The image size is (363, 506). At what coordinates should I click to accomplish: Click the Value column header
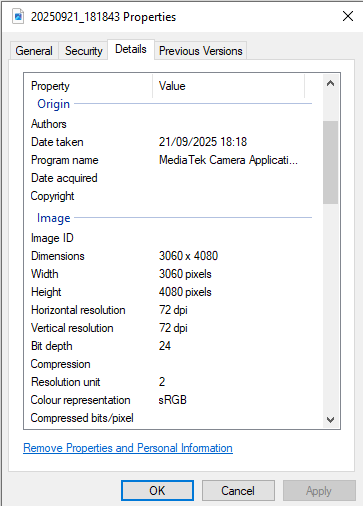(229, 86)
